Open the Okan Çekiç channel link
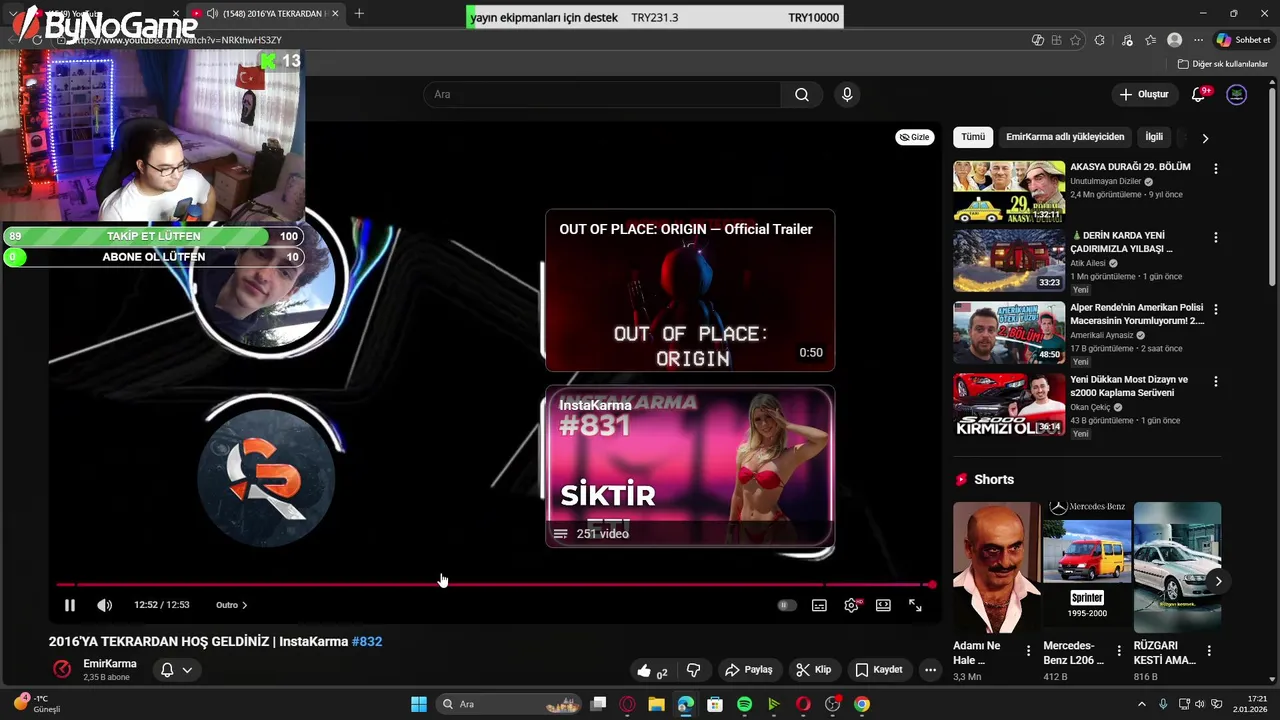Image resolution: width=1280 pixels, height=720 pixels. [1090, 407]
